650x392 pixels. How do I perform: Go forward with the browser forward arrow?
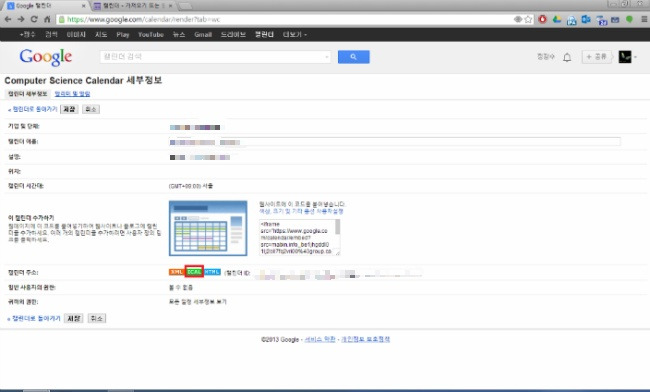pyautogui.click(x=21, y=19)
